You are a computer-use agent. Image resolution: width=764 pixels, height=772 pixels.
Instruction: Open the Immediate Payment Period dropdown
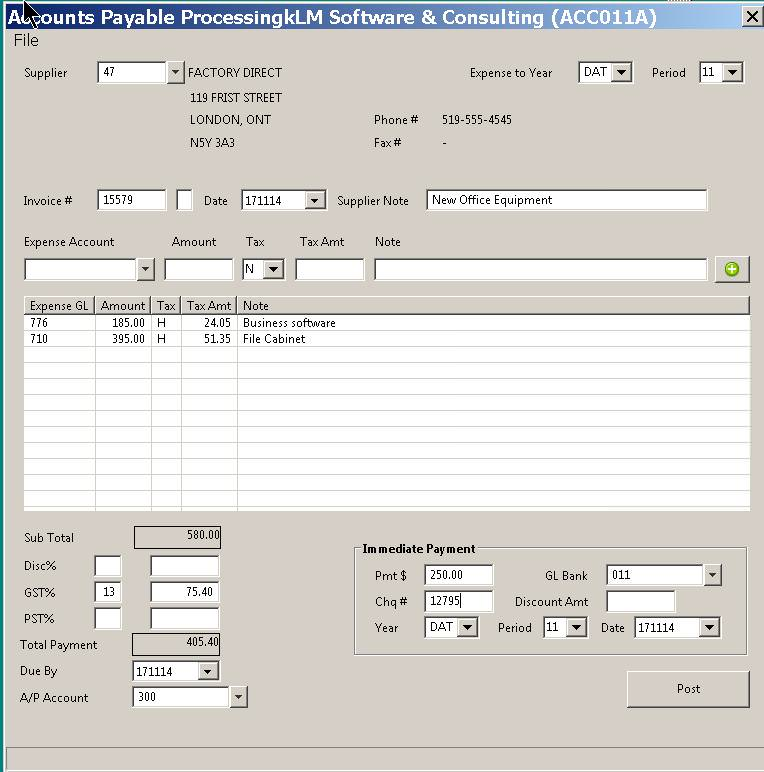[x=576, y=627]
